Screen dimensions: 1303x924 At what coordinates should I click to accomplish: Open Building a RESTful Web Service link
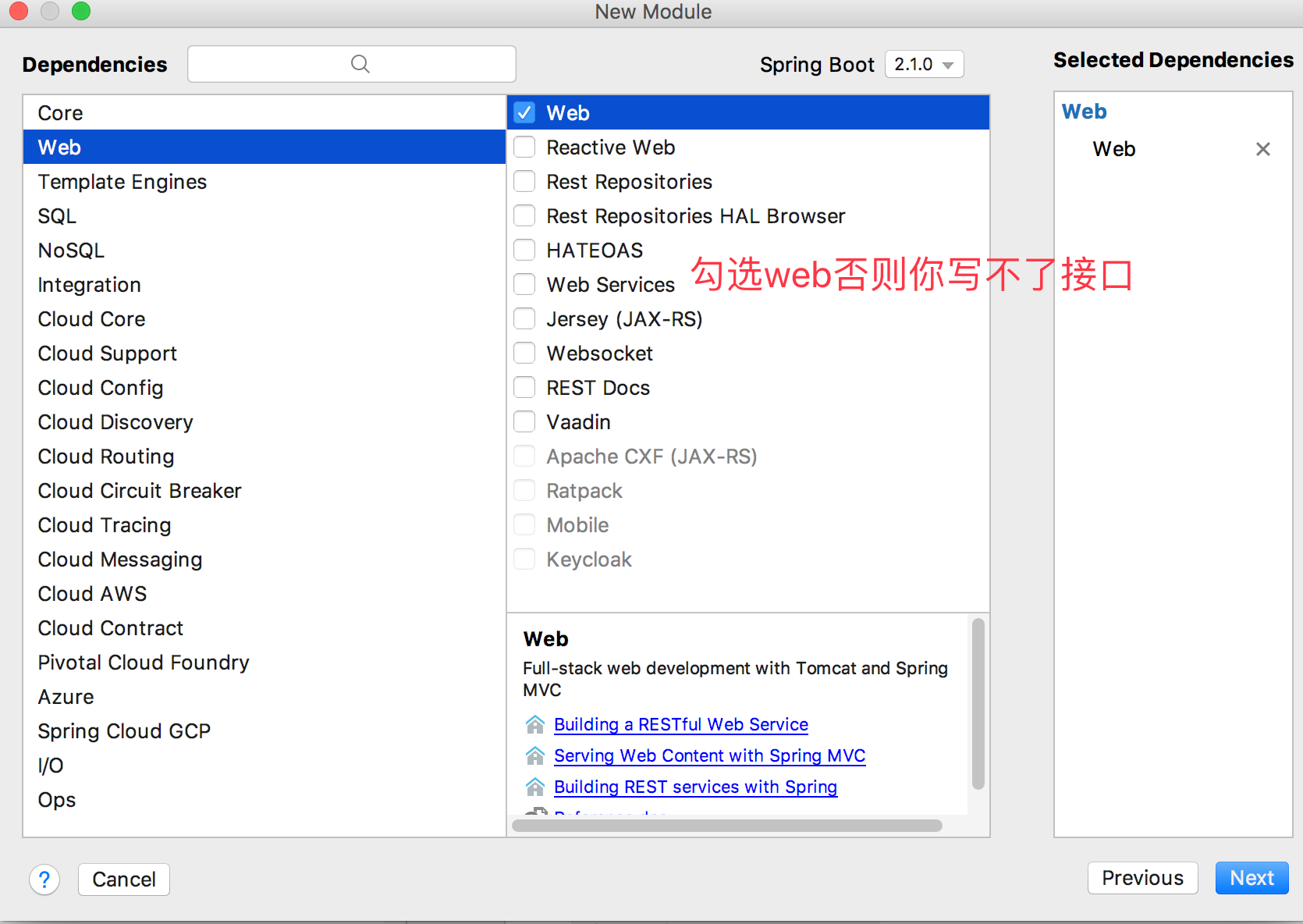click(680, 724)
